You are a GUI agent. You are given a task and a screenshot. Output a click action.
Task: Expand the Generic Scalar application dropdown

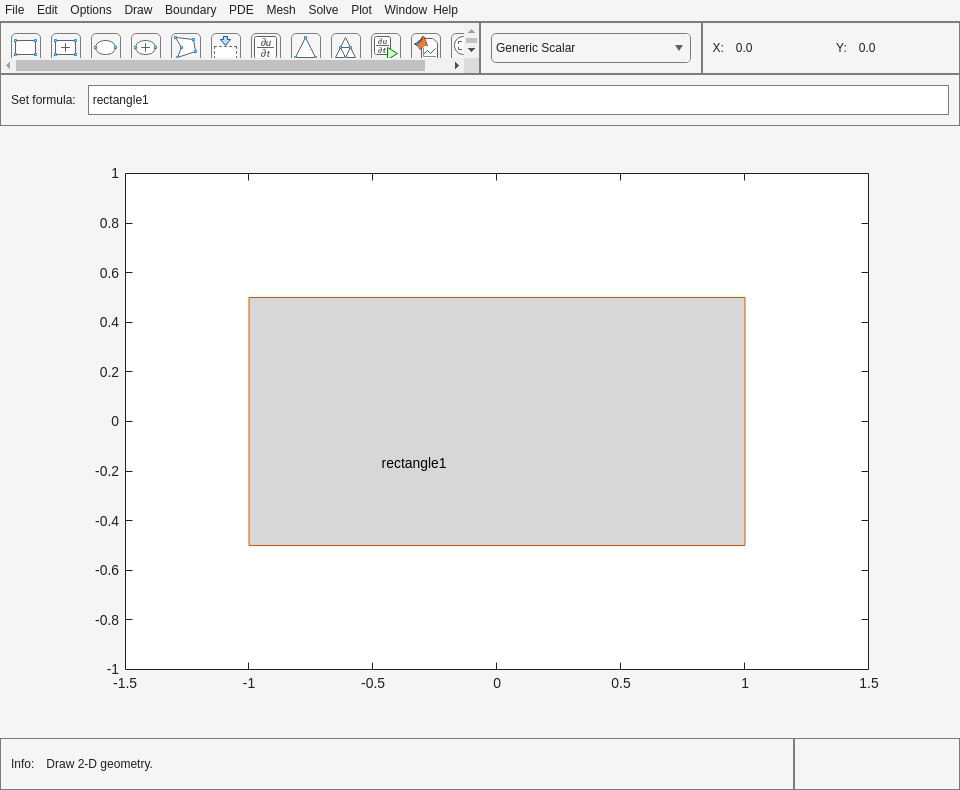(x=590, y=48)
